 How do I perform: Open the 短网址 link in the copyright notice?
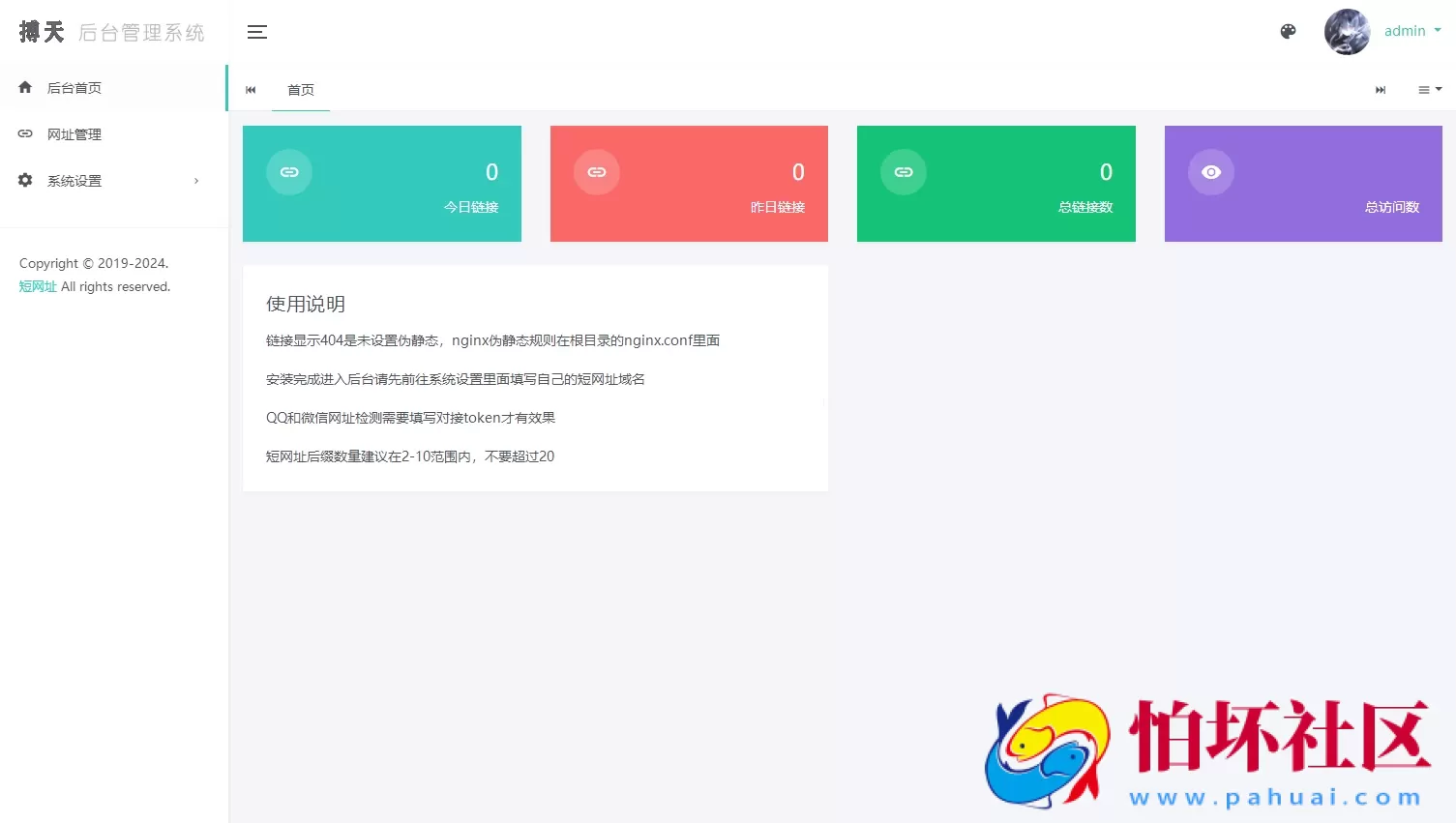38,286
